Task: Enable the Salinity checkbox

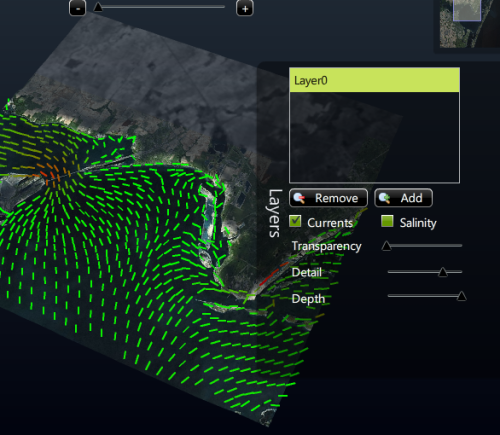Action: coord(387,221)
